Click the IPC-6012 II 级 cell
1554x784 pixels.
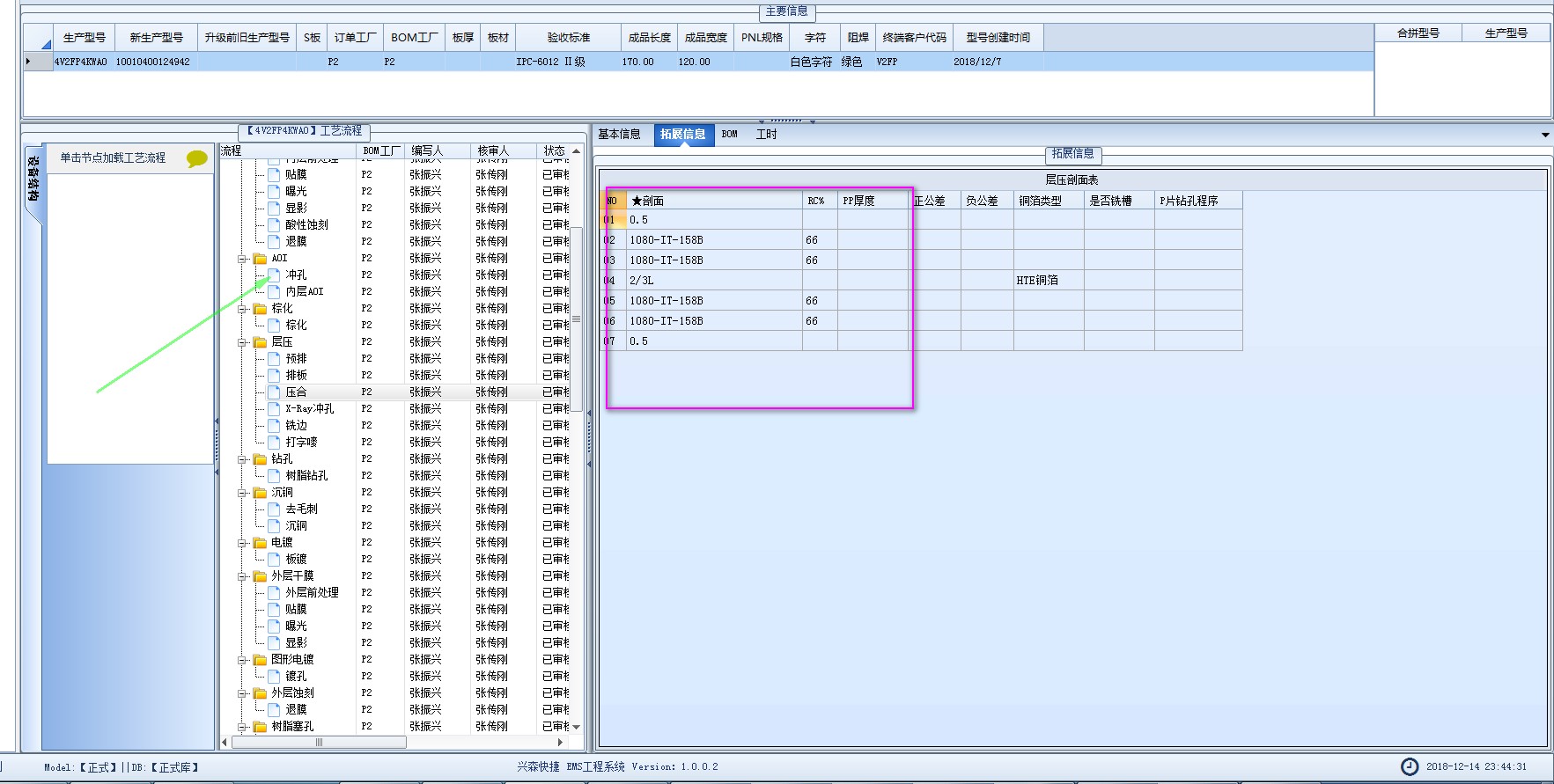tap(569, 62)
